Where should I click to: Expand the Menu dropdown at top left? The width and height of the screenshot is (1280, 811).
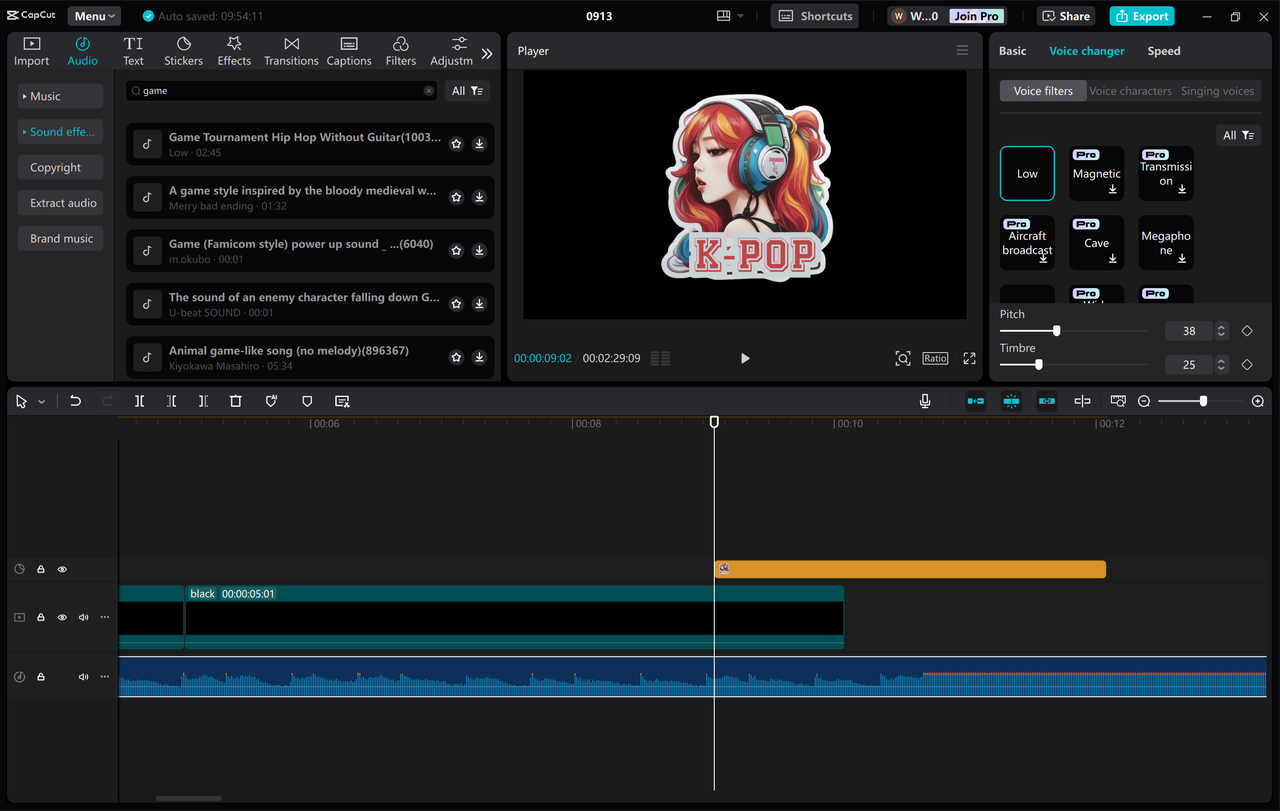93,15
